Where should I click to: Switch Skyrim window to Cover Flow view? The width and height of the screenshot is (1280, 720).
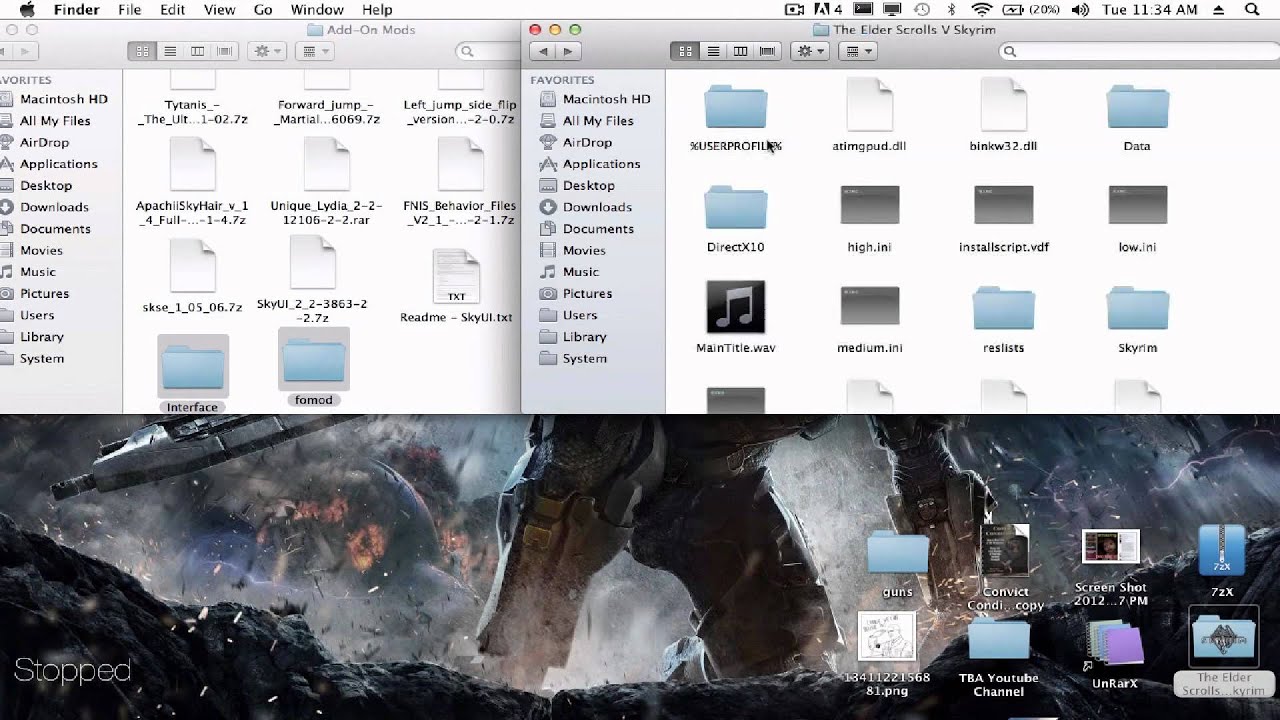click(767, 51)
